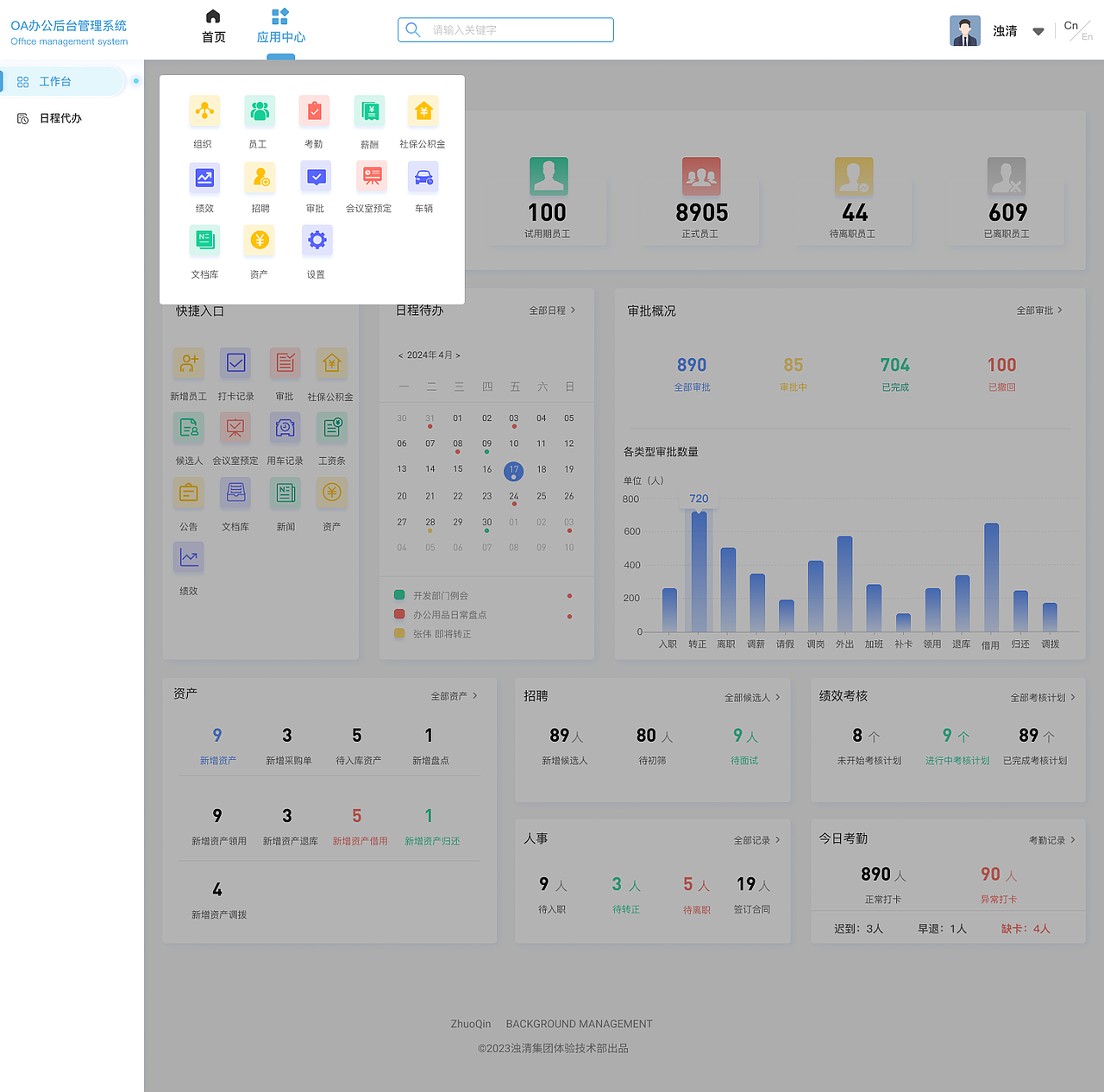1104x1092 pixels.
Task: Click the 公告 quick entry icon
Action: 189,493
